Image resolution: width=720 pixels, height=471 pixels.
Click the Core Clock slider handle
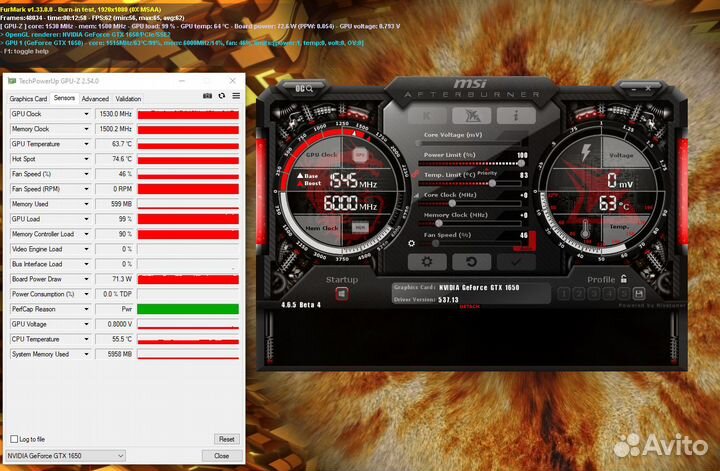pos(452,203)
